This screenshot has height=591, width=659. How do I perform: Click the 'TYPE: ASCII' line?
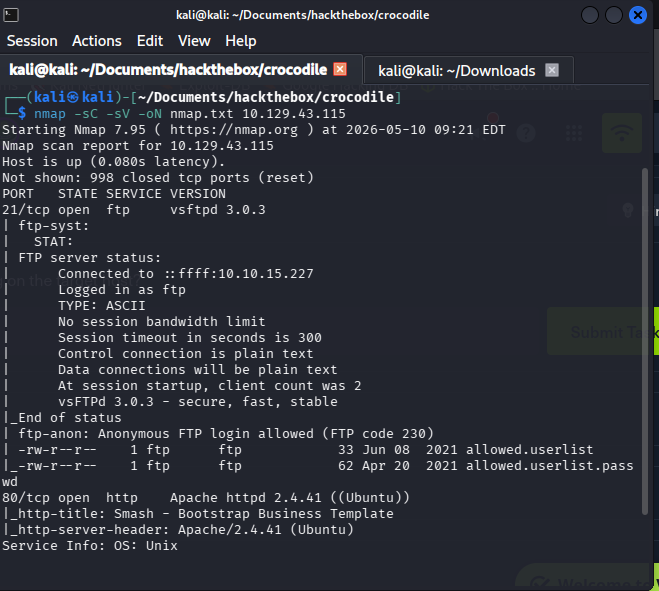pyautogui.click(x=102, y=306)
